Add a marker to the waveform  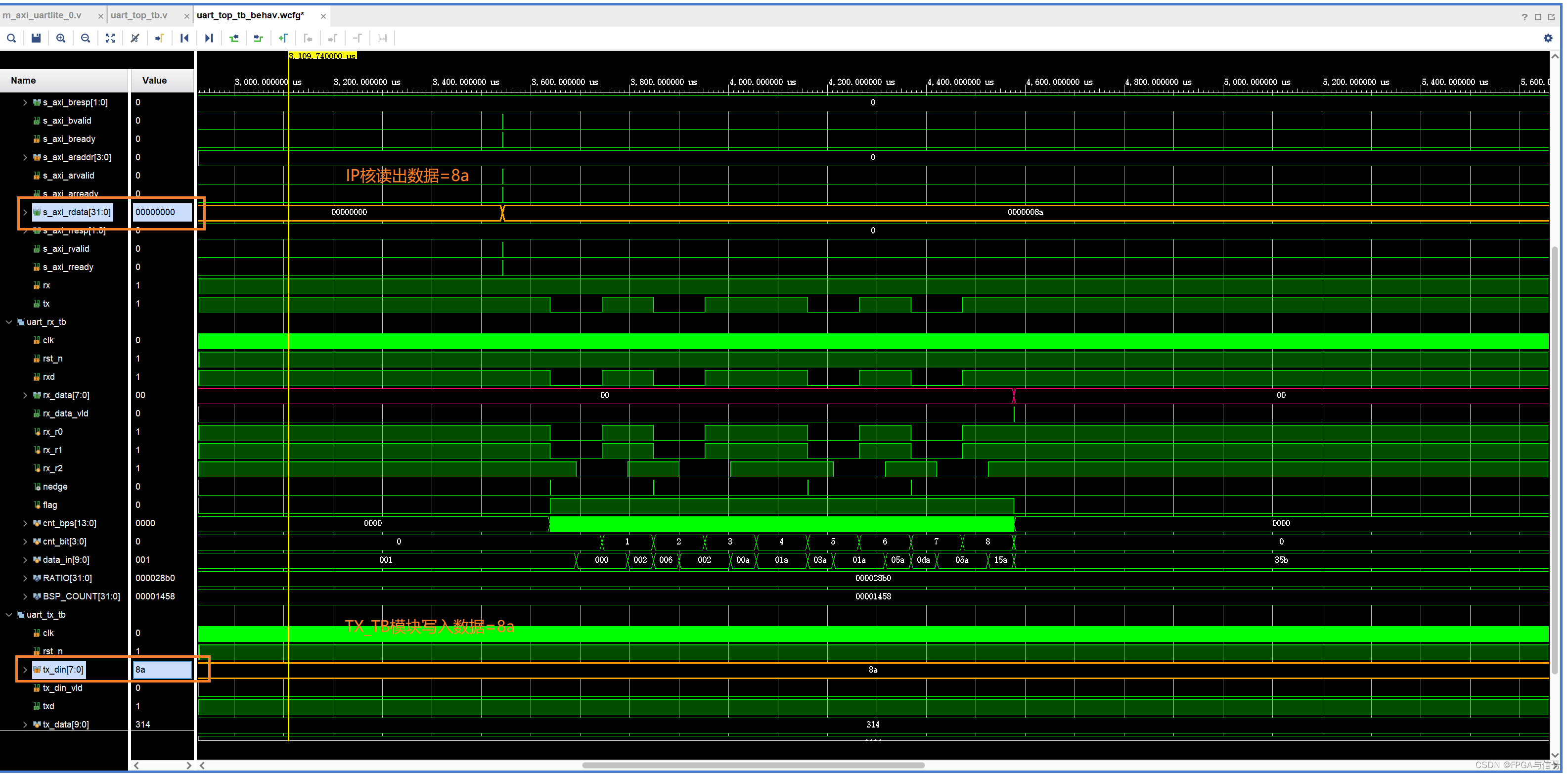coord(283,39)
